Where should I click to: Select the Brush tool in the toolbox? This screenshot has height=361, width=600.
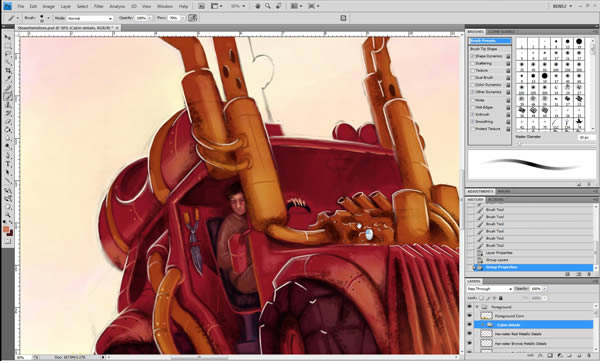7,96
